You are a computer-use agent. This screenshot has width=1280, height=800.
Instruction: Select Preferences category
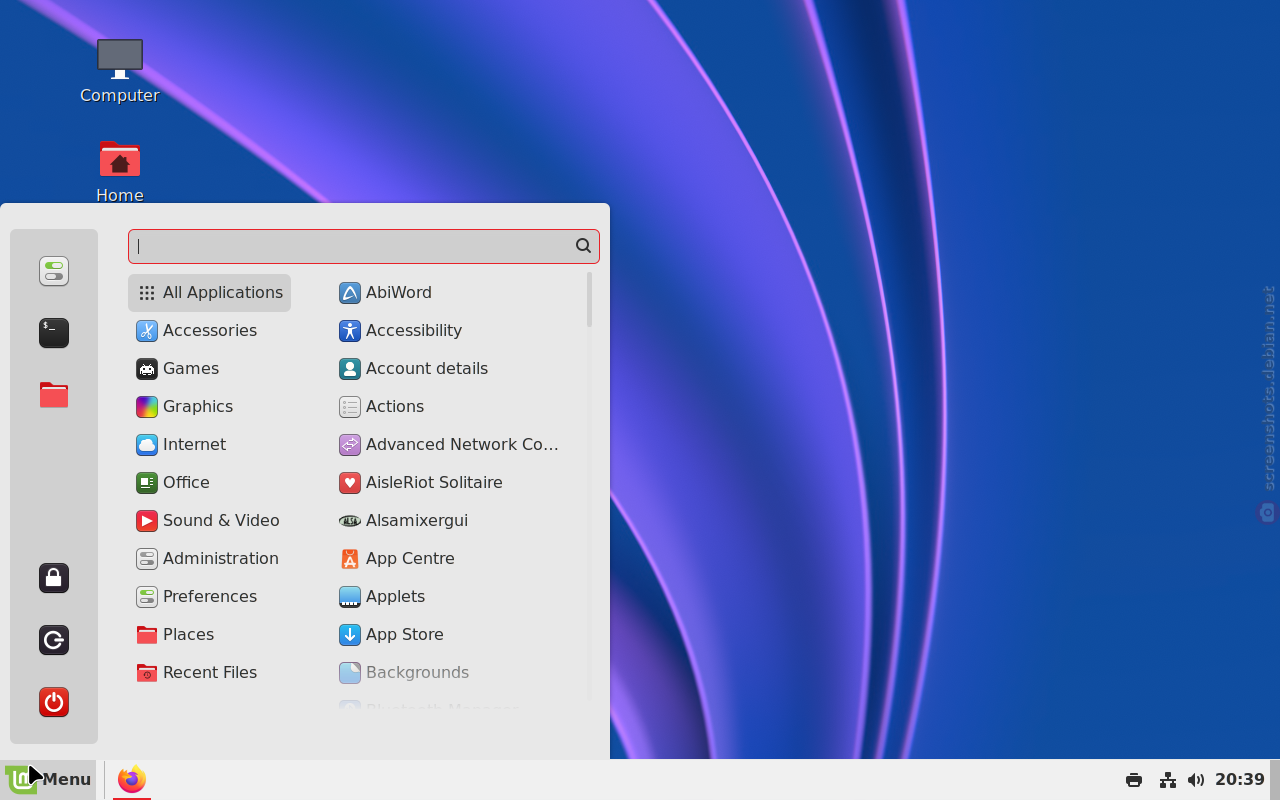(210, 597)
